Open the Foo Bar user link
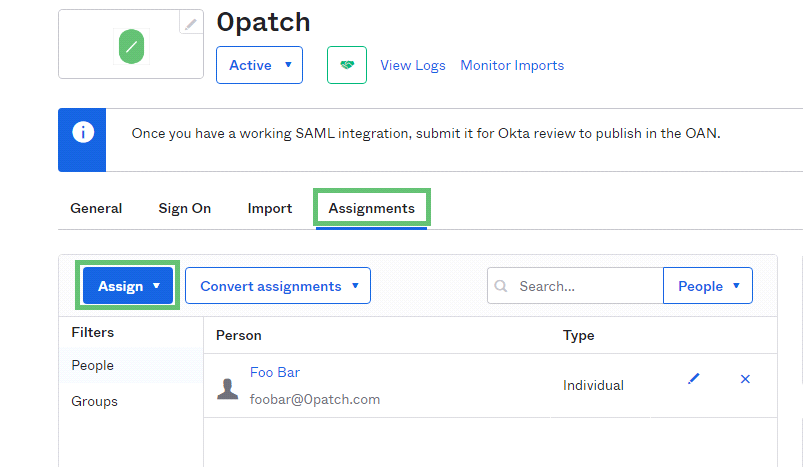The image size is (803, 468). pos(274,372)
